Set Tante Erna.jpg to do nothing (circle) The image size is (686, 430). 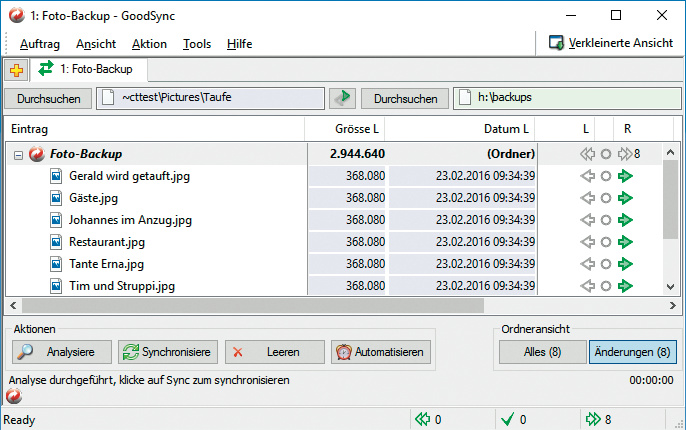[606, 264]
